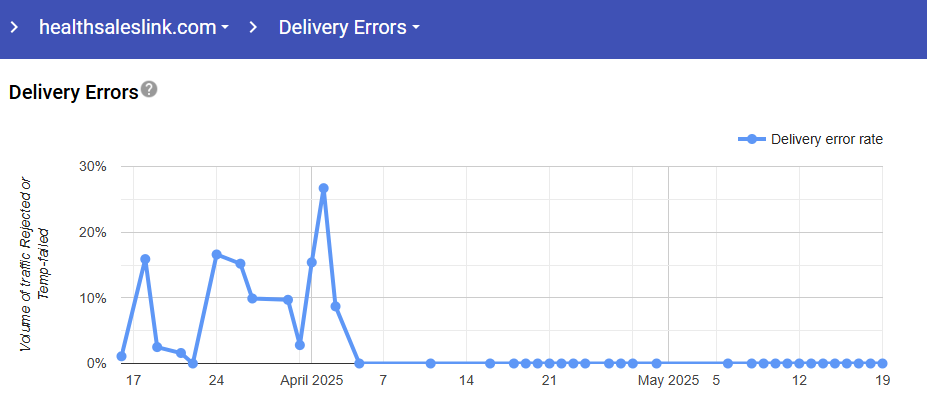This screenshot has width=927, height=408.
Task: Click the "May 2025" x-axis label
Action: 668,381
